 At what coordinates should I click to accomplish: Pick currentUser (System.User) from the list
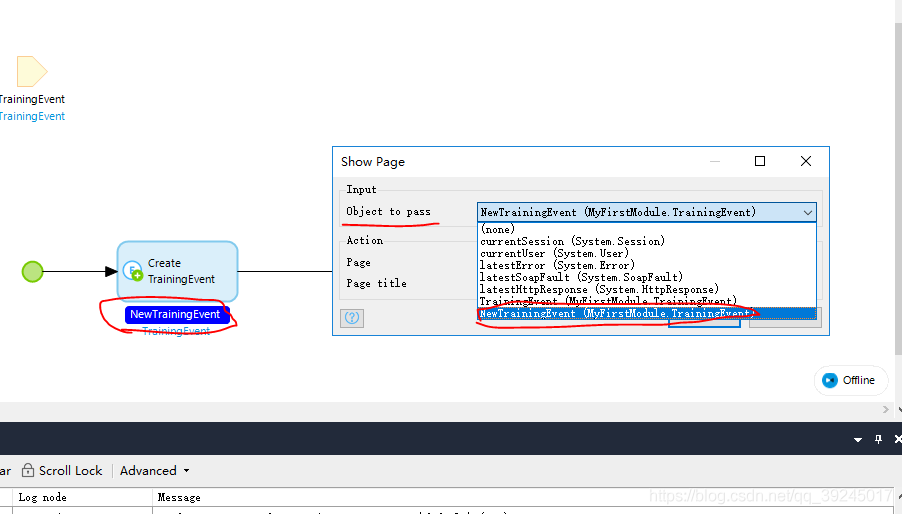(x=556, y=253)
